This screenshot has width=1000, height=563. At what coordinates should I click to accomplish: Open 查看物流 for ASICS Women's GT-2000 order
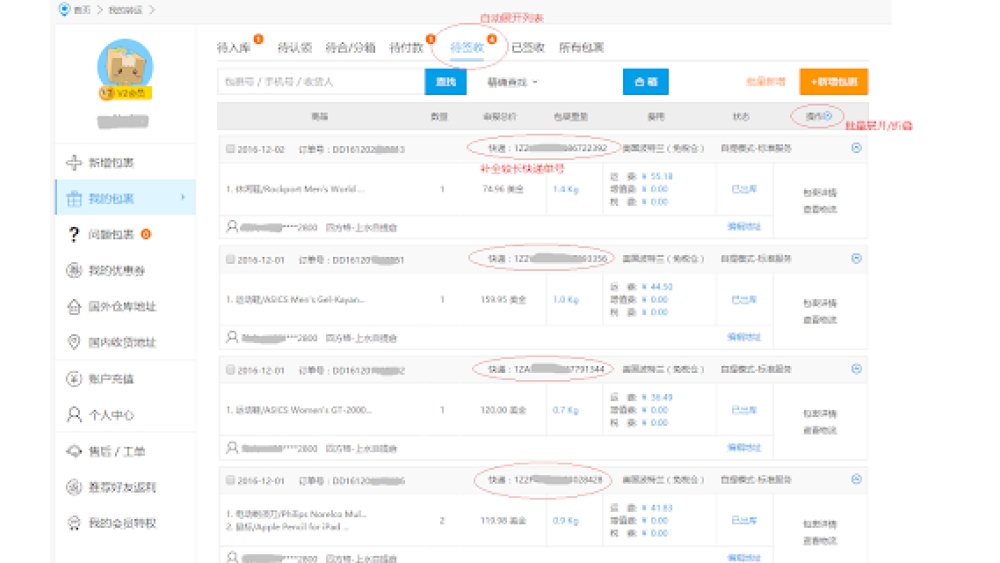820,430
